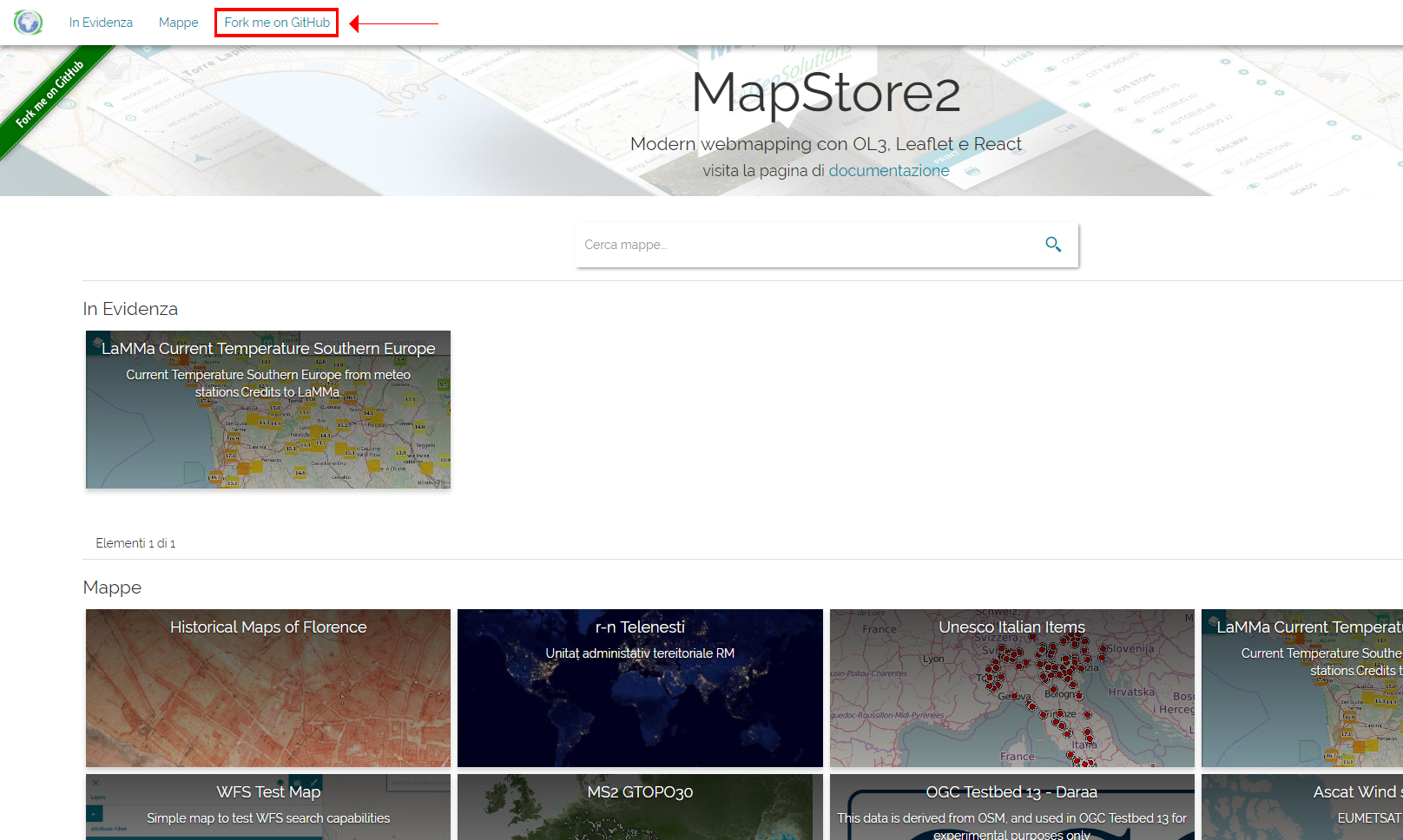Click the green Fork me on GitHub ribbon
Viewport: 1403px width, 840px height.
[x=50, y=94]
